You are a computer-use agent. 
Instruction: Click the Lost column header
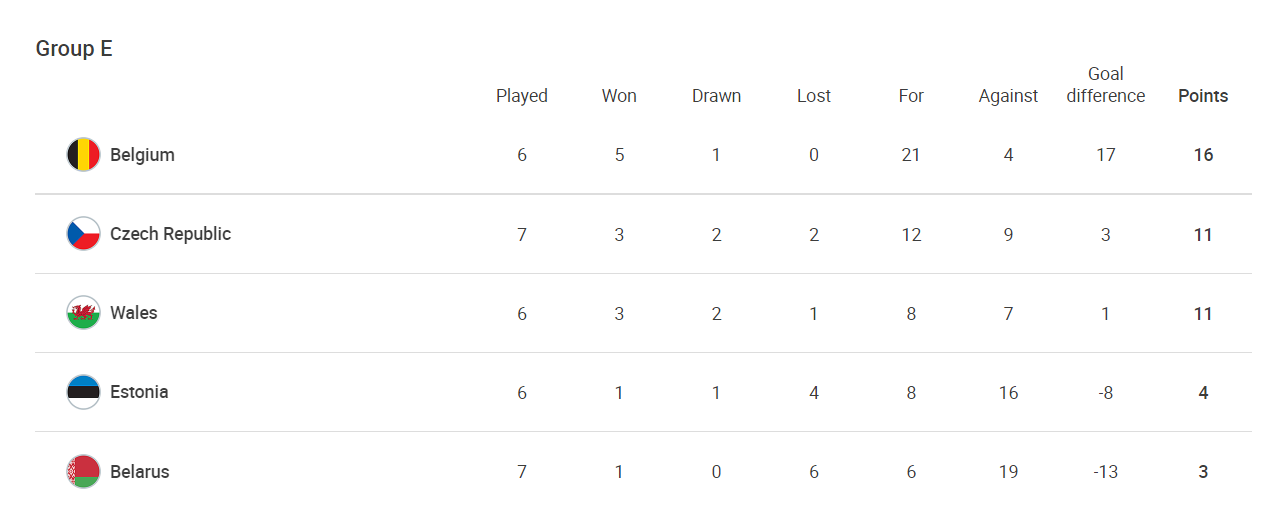click(x=814, y=96)
